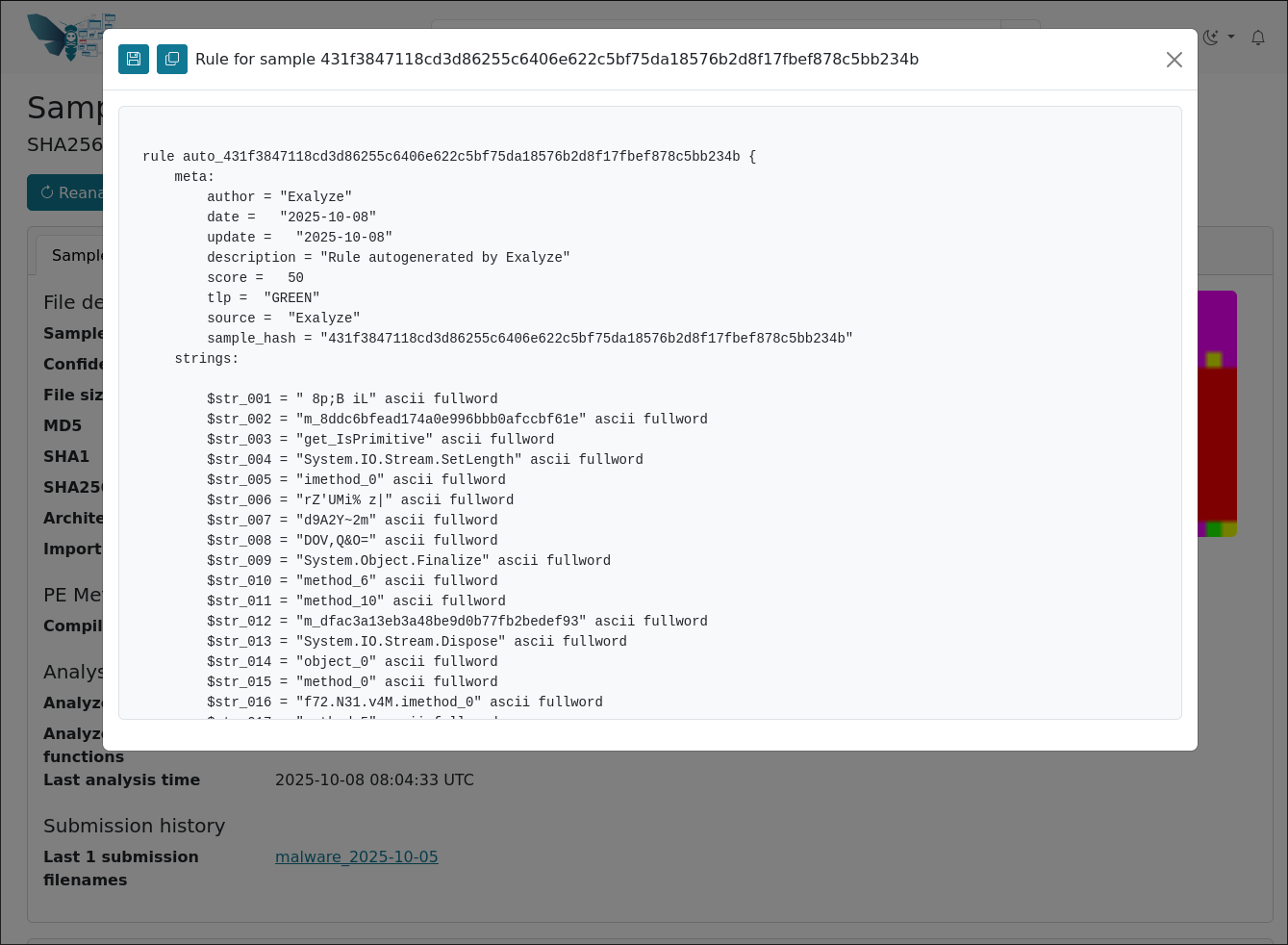Click the Exalyze moth logo

point(67,37)
